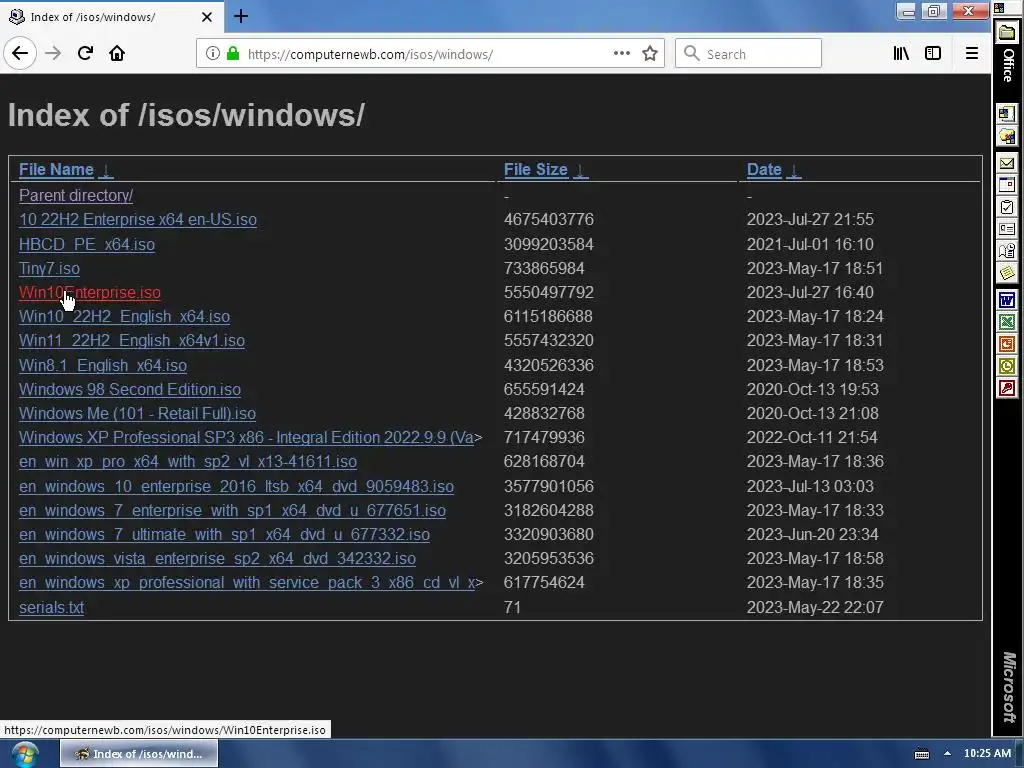The width and height of the screenshot is (1024, 768).
Task: Launch Microsoft Access from the Shortcut Bar
Action: (1007, 389)
